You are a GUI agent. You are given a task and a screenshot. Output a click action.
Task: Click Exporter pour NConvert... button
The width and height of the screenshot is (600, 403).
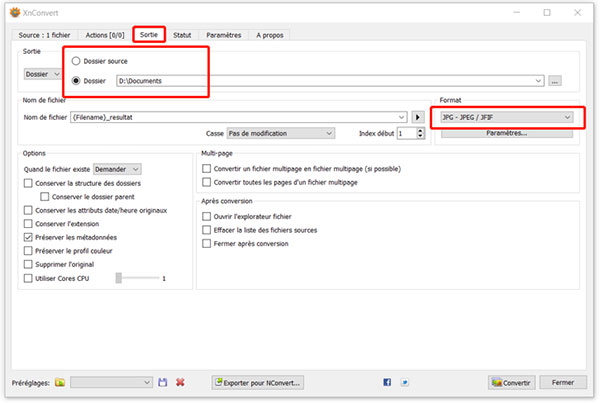click(258, 383)
